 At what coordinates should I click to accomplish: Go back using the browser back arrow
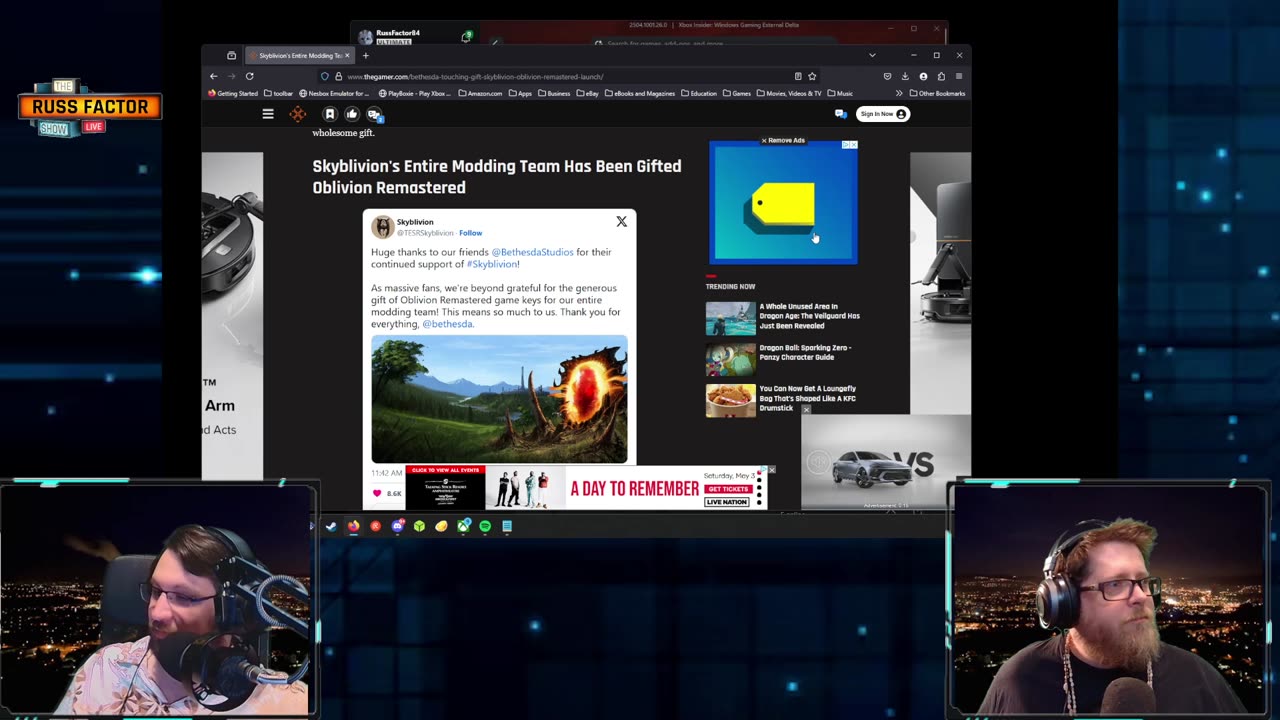tap(213, 76)
